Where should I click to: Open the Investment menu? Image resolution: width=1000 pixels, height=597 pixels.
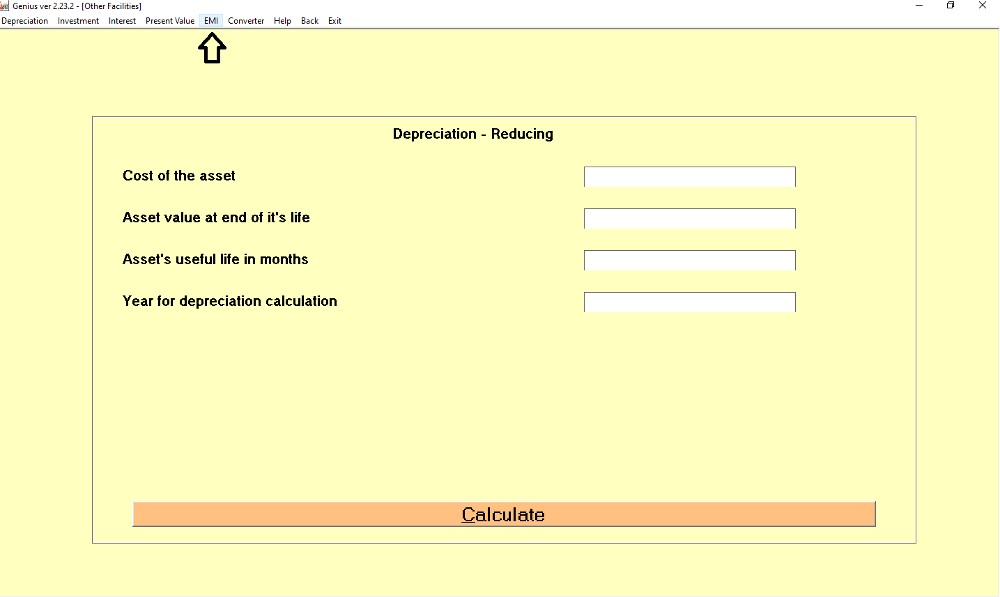78,21
